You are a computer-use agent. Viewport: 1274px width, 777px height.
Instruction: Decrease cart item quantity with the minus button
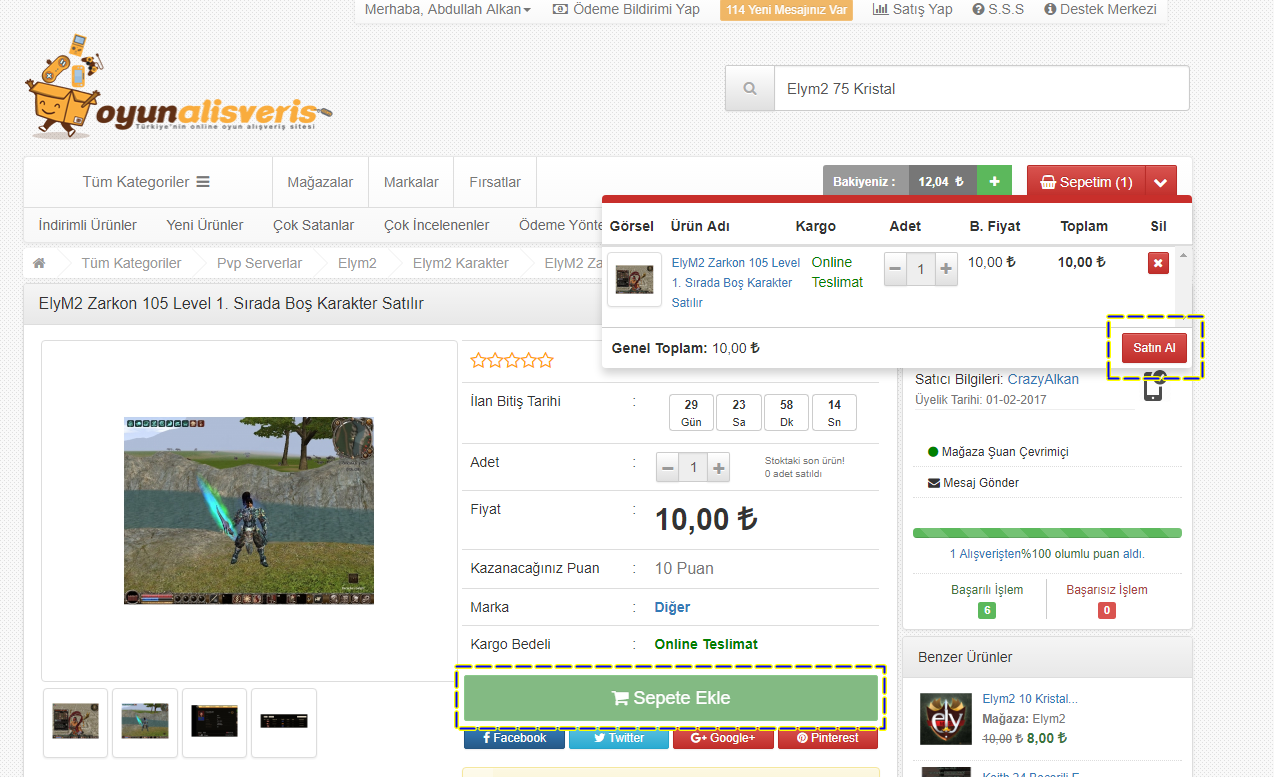point(895,269)
